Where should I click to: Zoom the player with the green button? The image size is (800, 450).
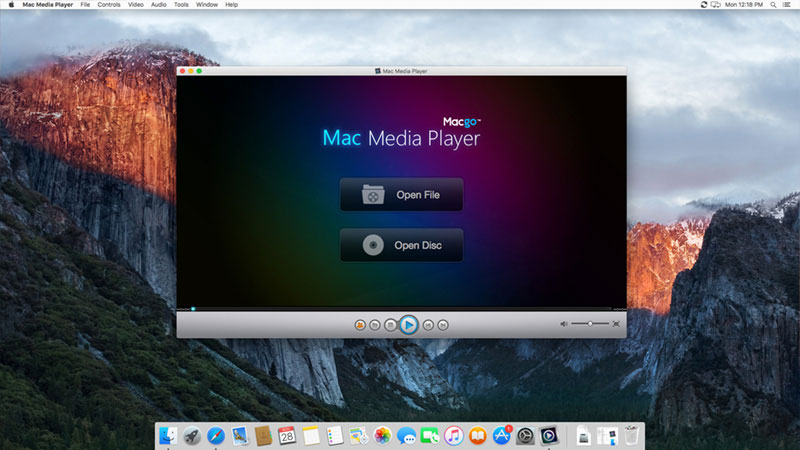pyautogui.click(x=199, y=71)
